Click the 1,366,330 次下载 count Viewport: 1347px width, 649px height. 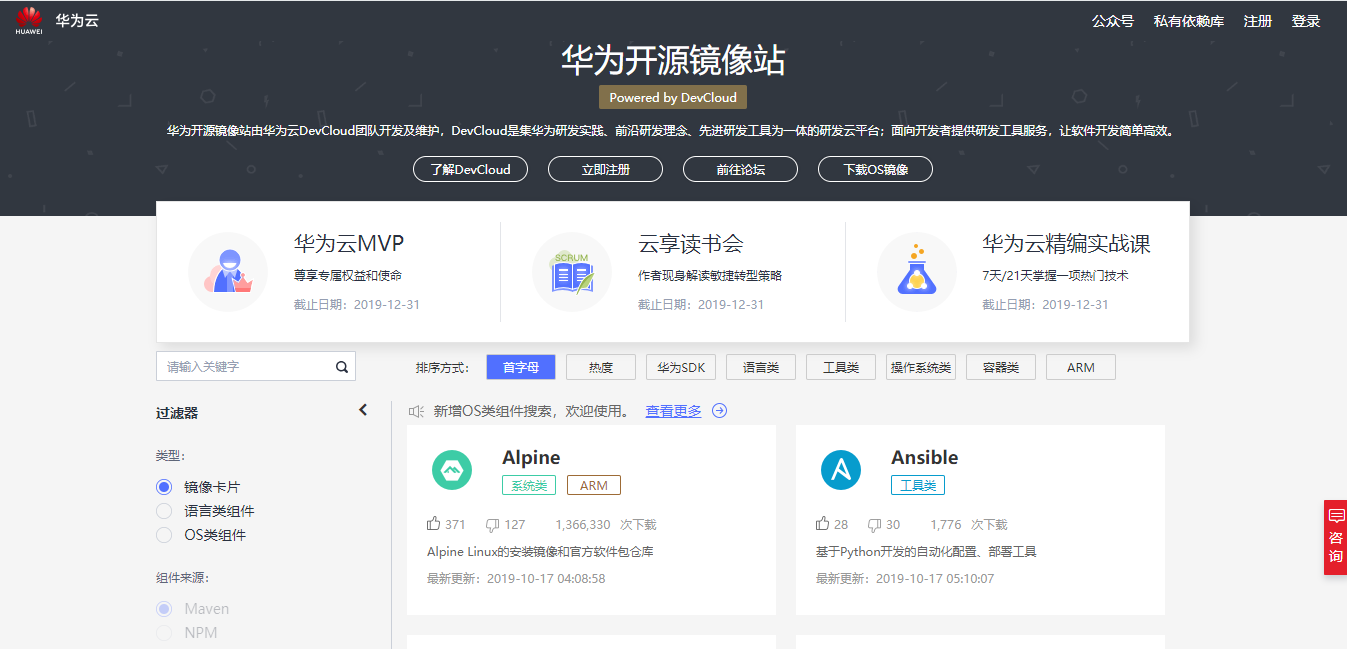605,524
